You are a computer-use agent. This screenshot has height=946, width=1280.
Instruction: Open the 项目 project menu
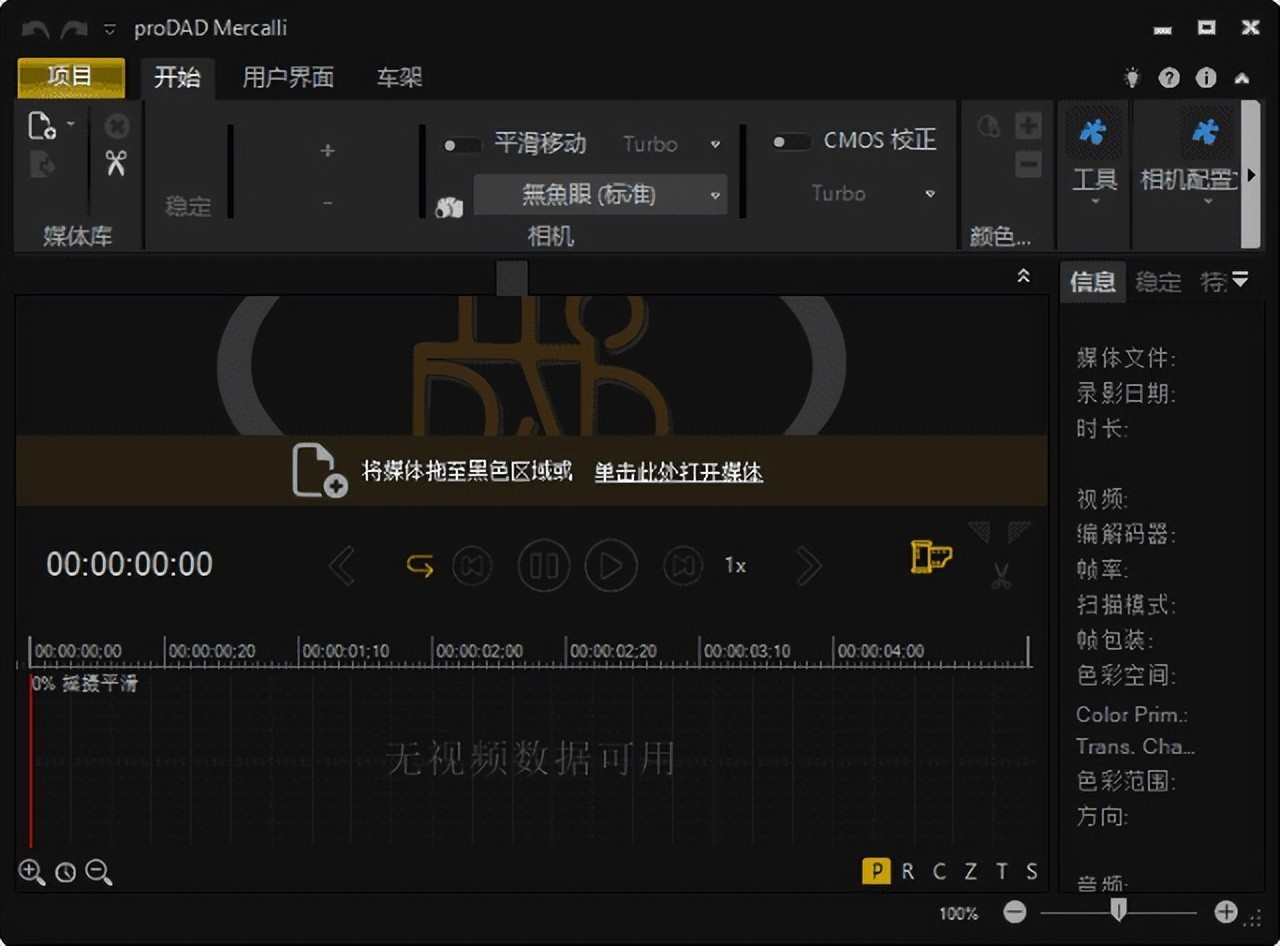coord(71,77)
